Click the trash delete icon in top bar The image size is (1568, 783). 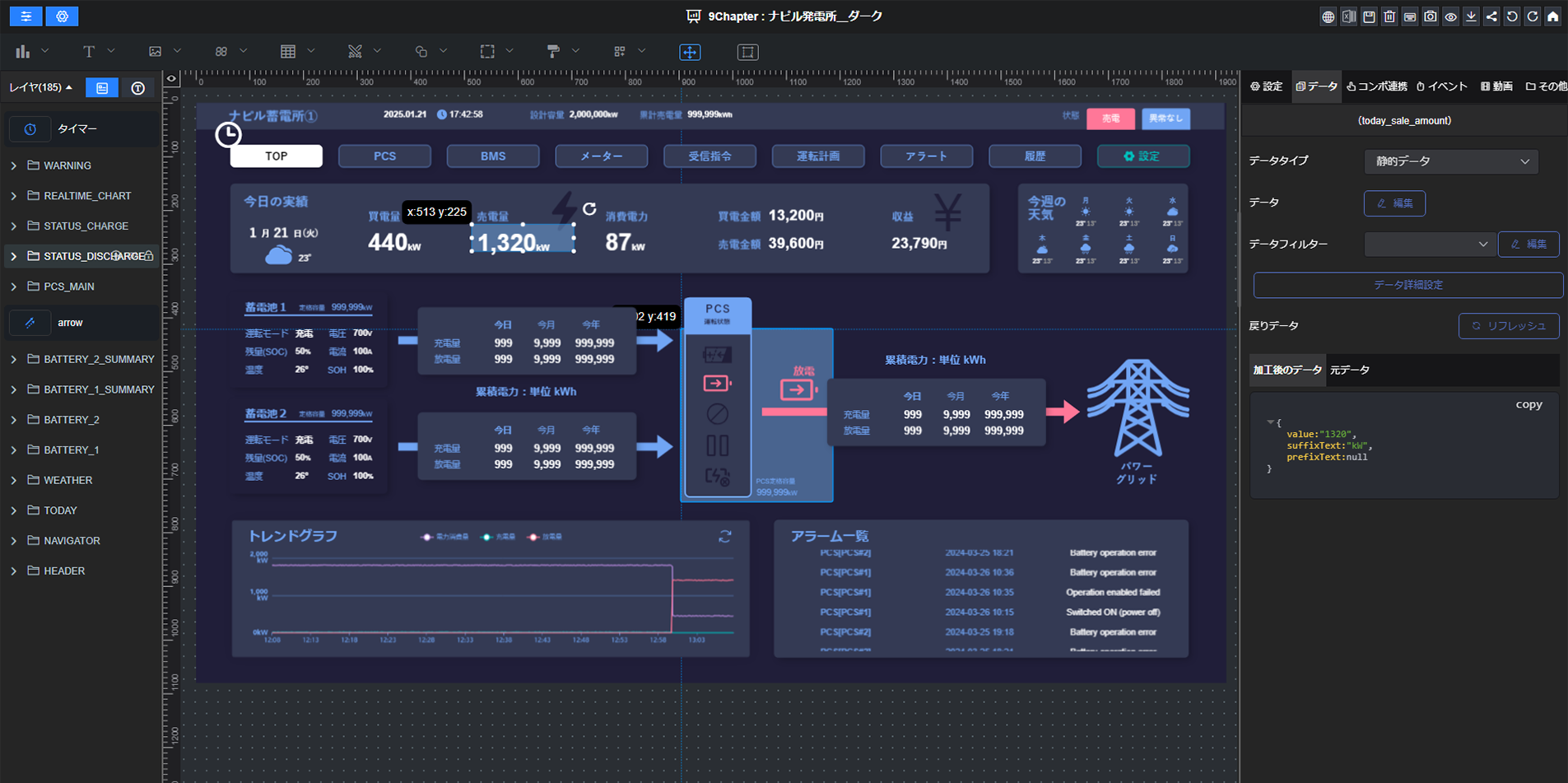point(1389,16)
